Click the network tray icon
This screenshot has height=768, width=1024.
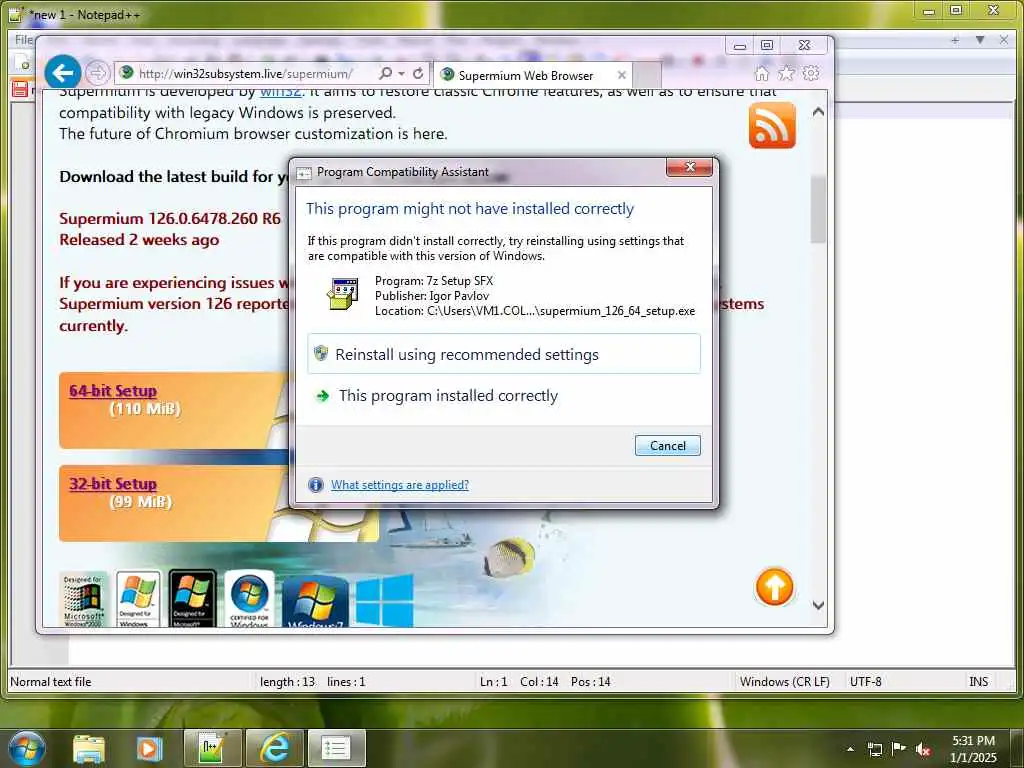(874, 749)
